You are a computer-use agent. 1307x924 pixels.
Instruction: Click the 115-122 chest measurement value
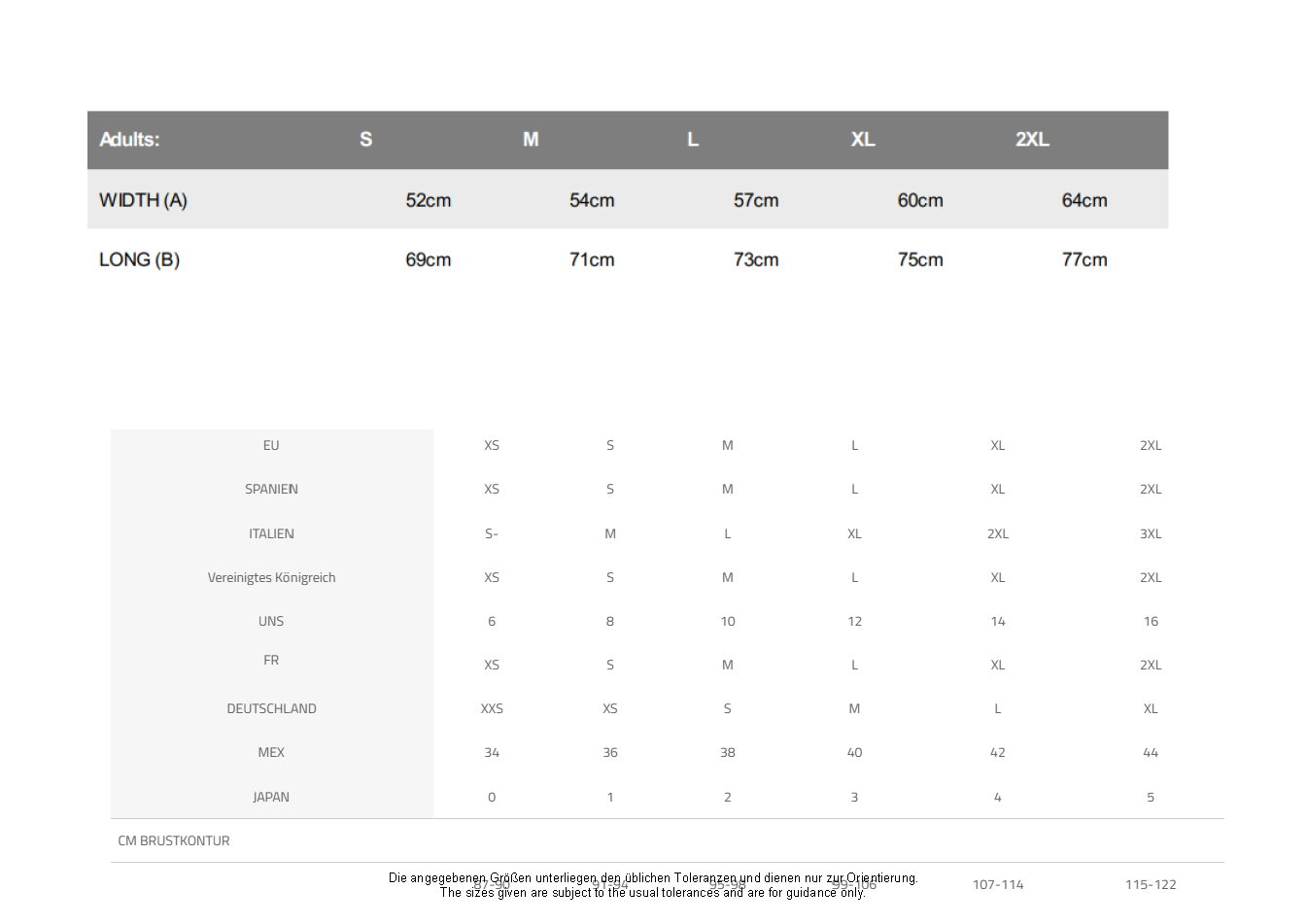1151,884
